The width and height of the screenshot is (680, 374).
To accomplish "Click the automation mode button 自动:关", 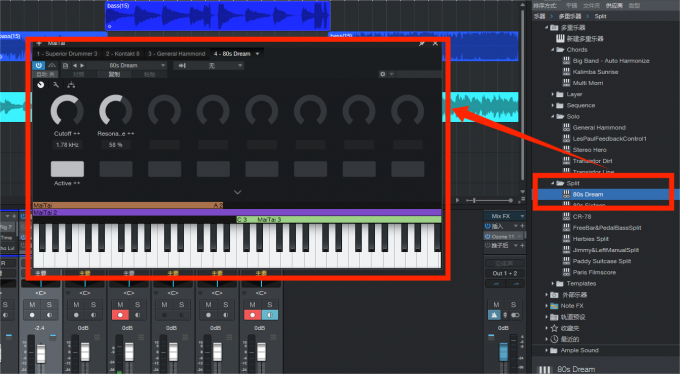I will coord(45,75).
